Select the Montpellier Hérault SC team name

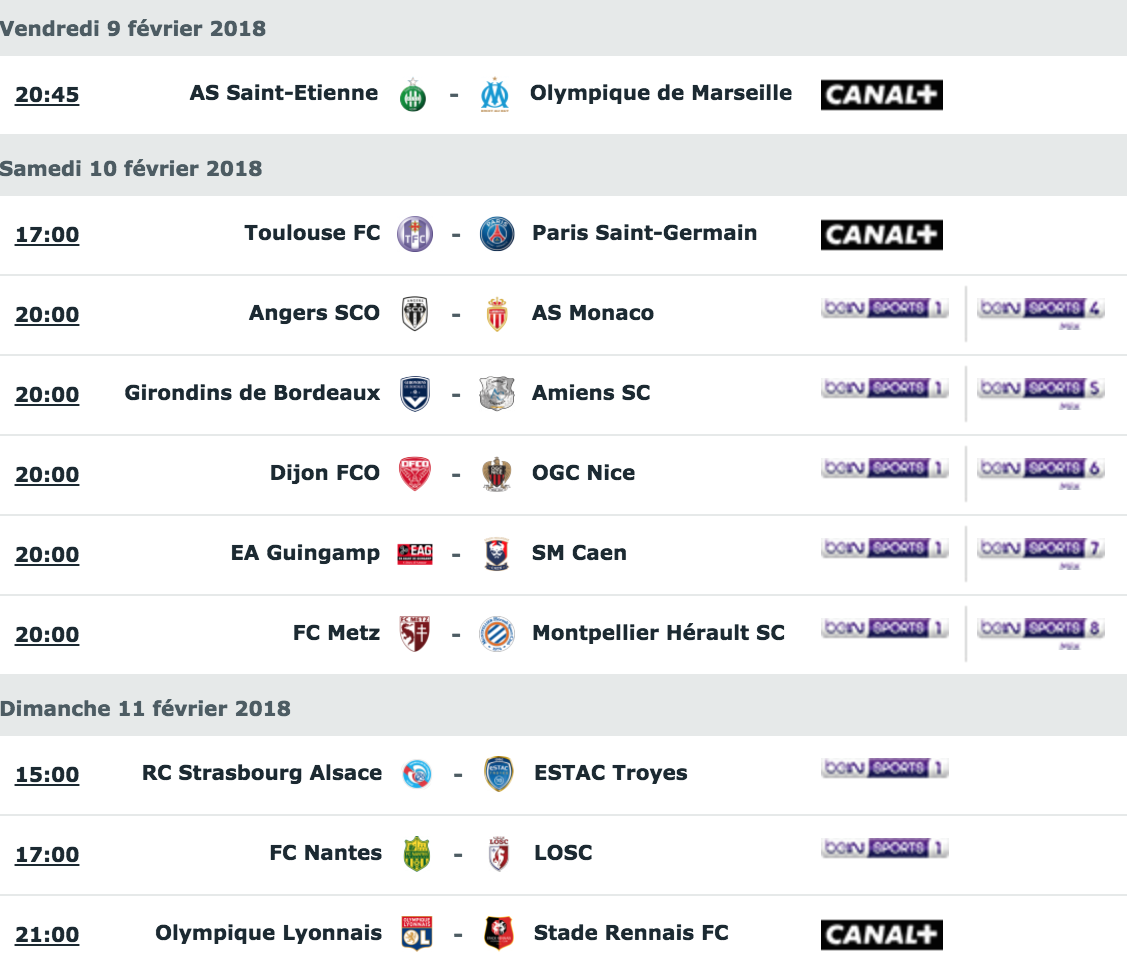pyautogui.click(x=658, y=633)
